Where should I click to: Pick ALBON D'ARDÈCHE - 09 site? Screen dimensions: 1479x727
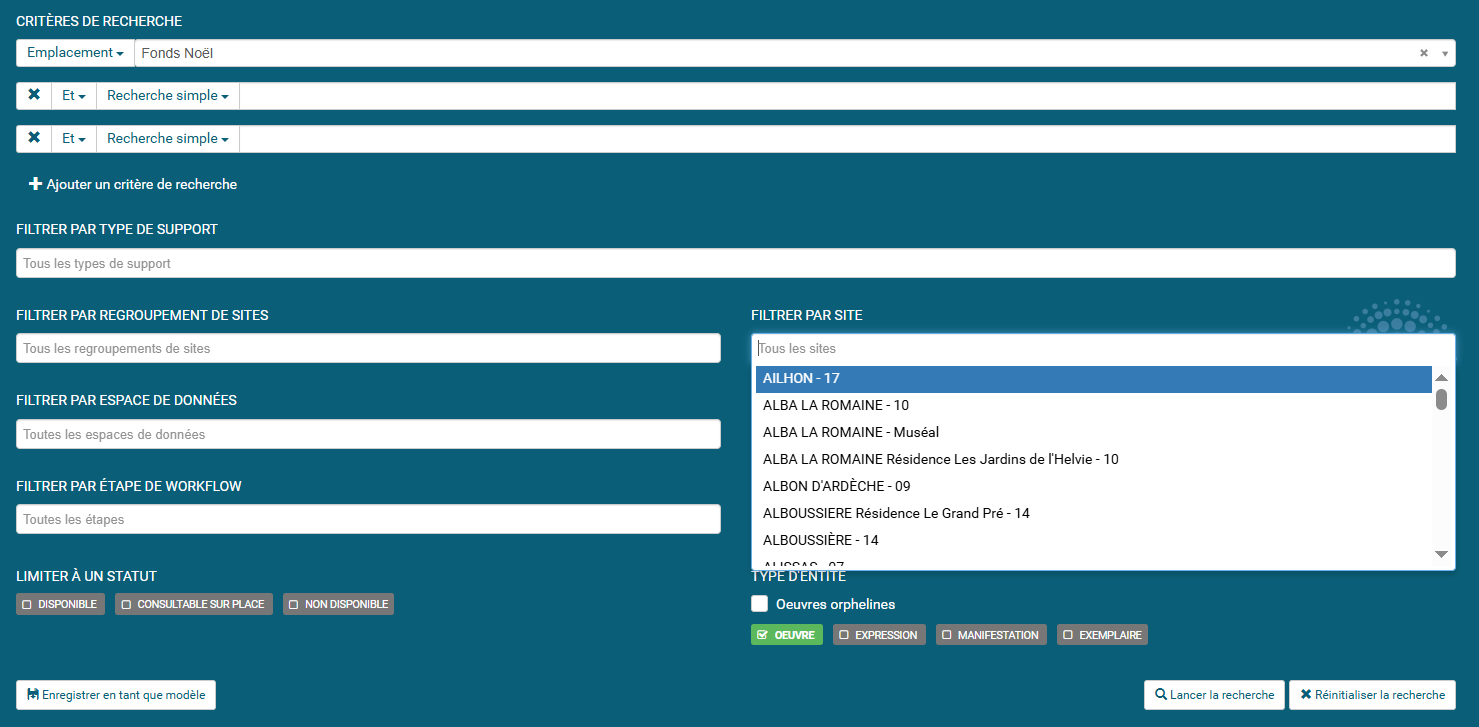pos(1094,487)
